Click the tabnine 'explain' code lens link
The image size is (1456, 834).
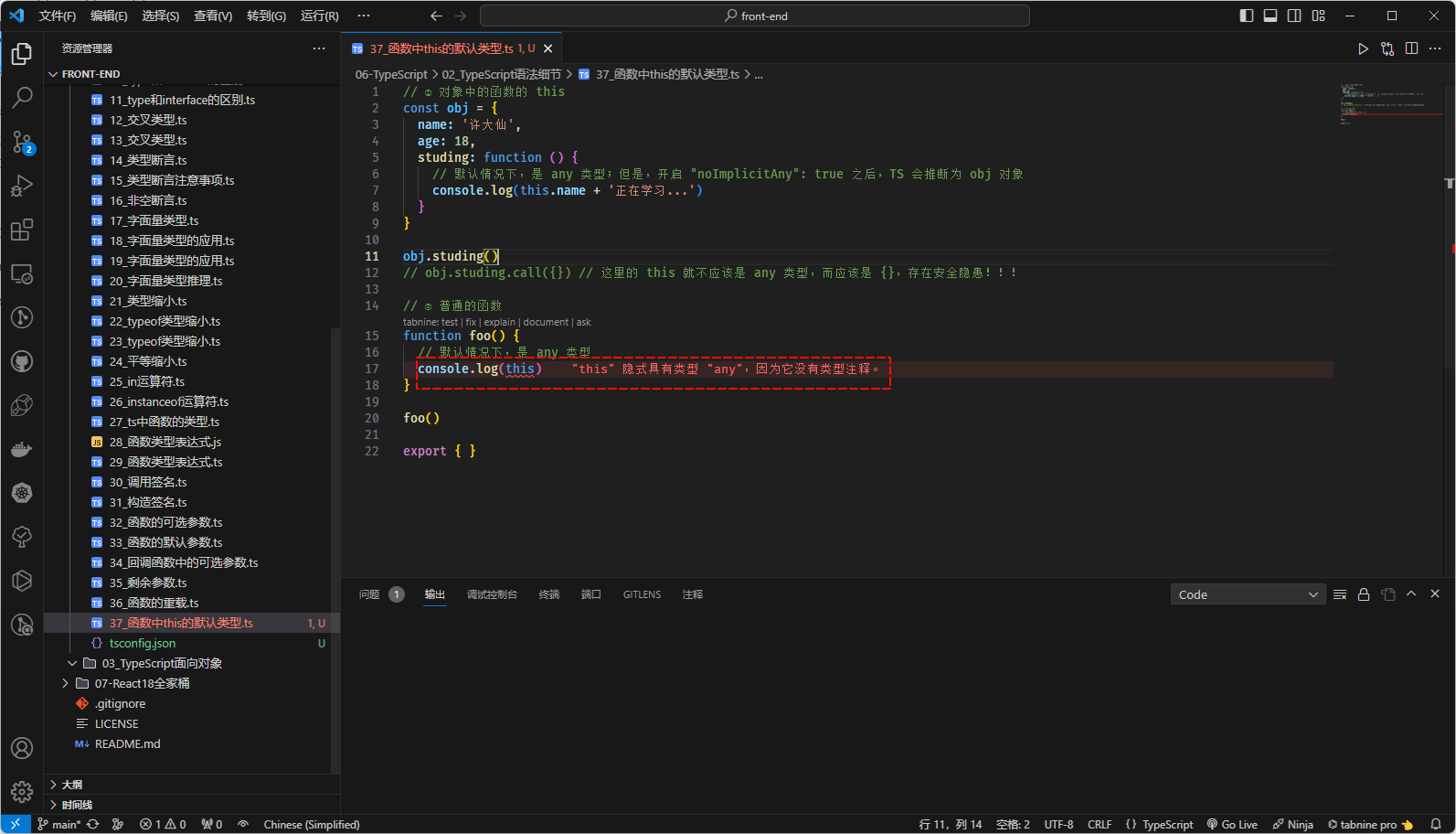coord(499,322)
